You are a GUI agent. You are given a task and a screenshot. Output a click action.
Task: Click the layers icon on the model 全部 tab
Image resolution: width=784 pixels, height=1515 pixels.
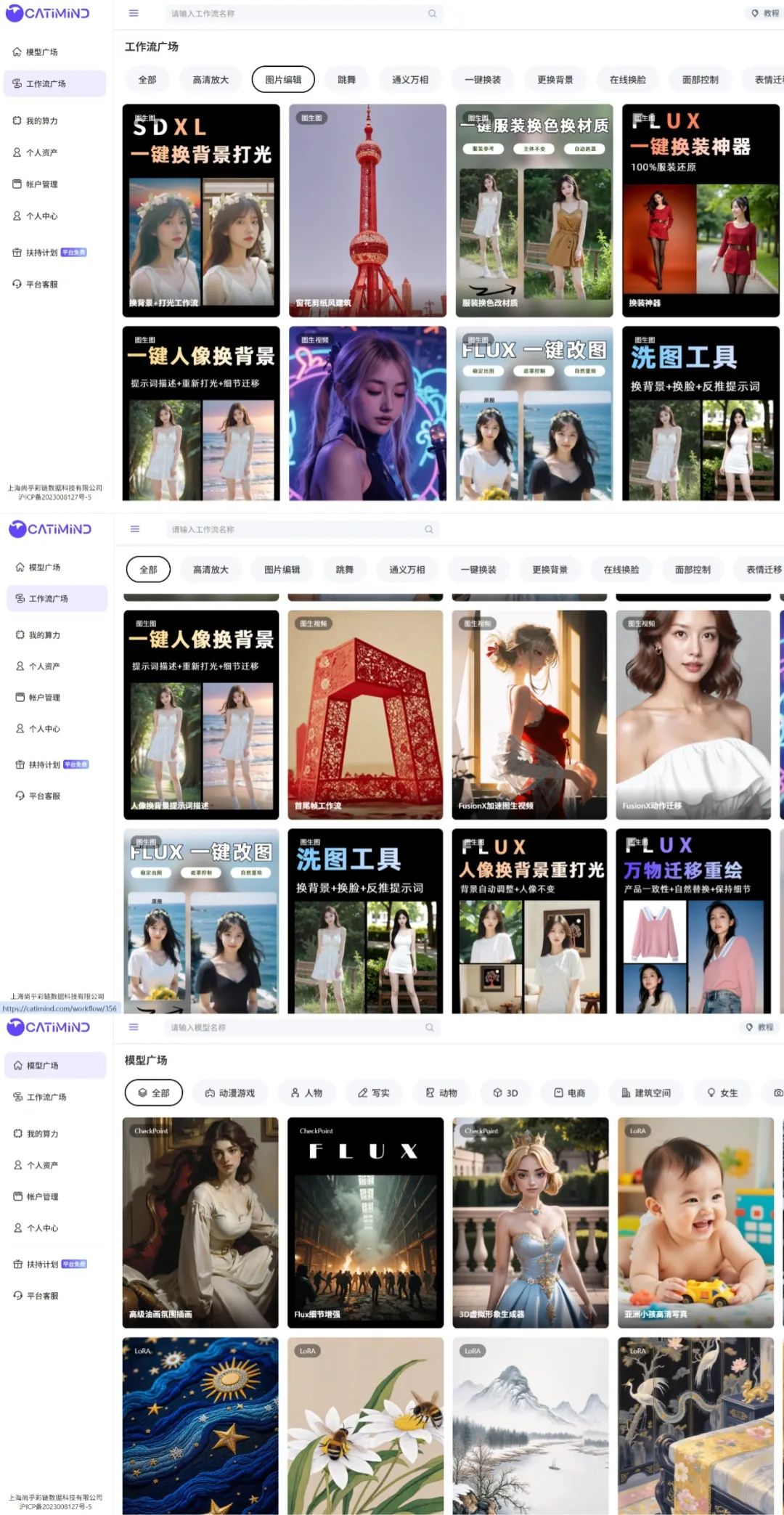tap(143, 1093)
